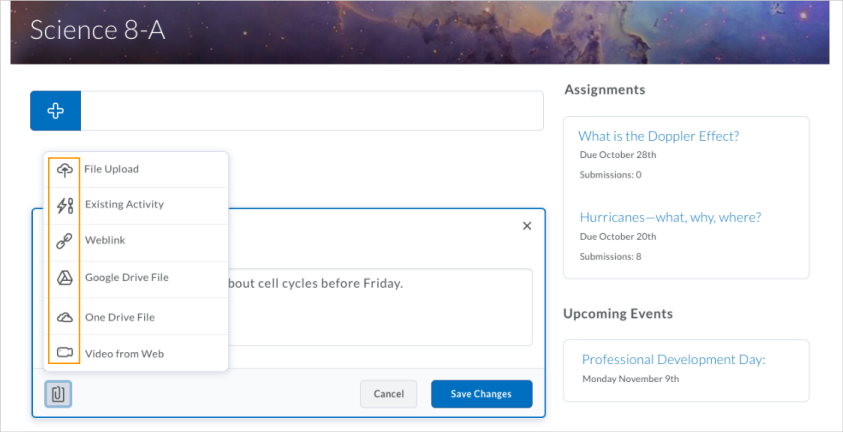843x432 pixels.
Task: Click the File Upload cloud icon
Action: 65,170
